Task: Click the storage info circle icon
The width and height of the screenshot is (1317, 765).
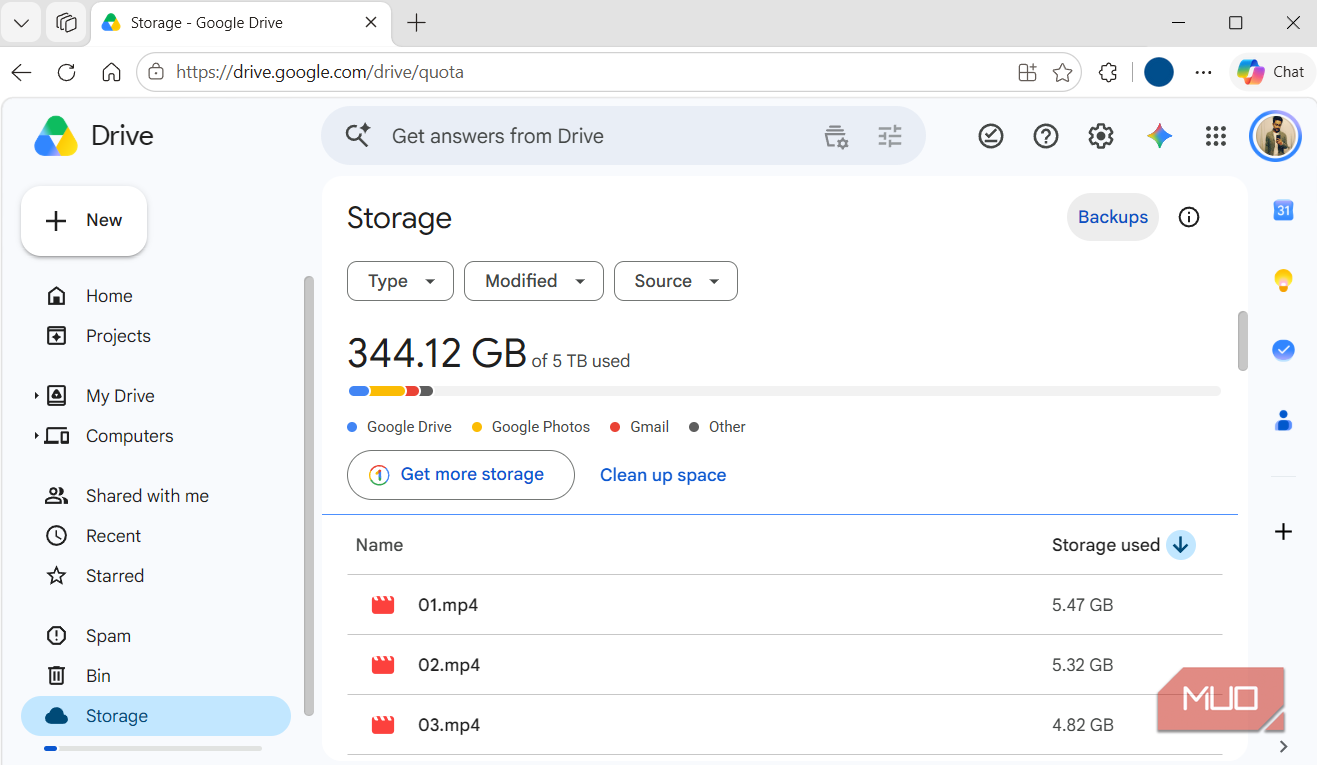Action: pyautogui.click(x=1189, y=217)
